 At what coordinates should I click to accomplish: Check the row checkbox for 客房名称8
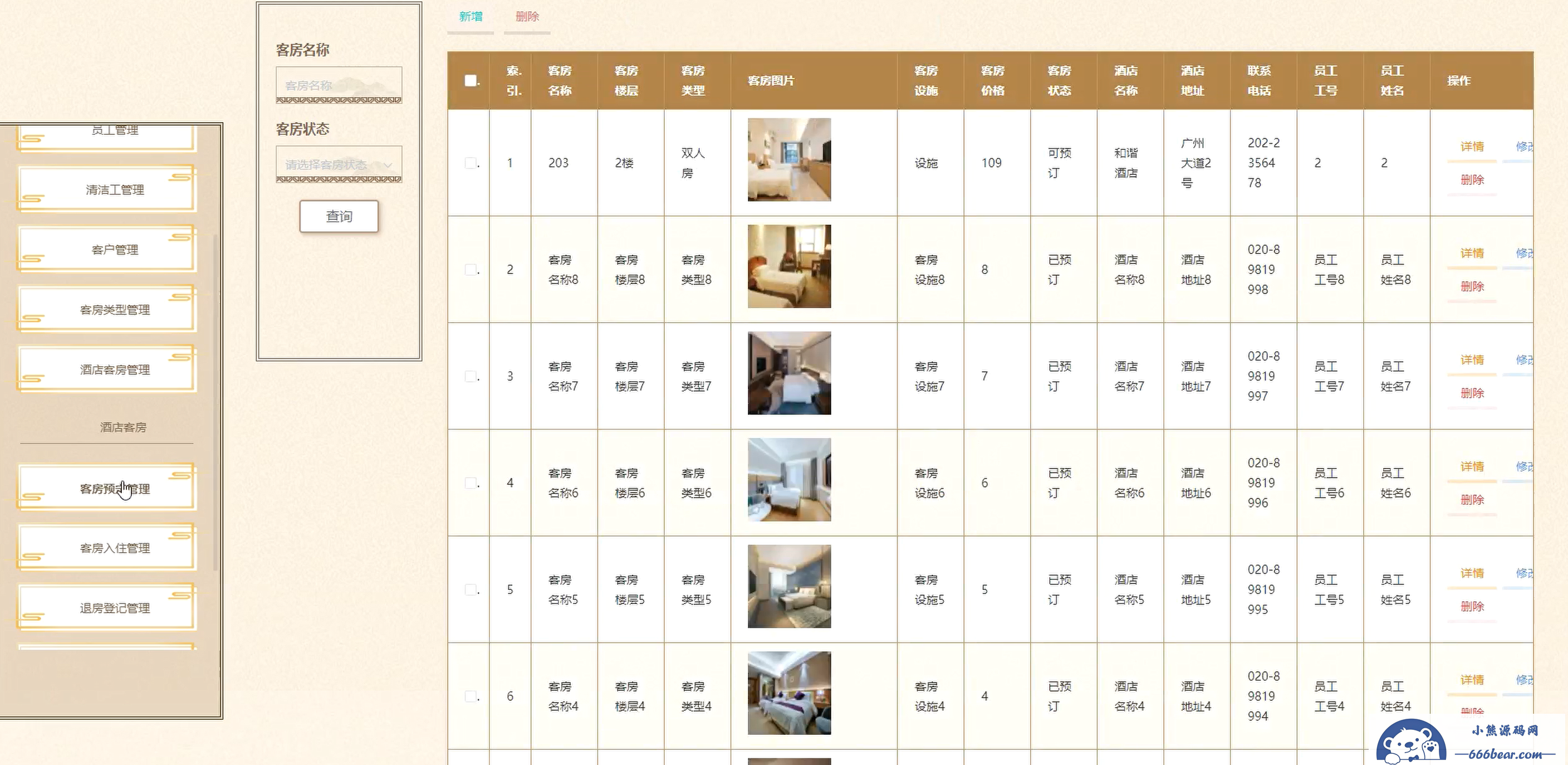point(471,269)
